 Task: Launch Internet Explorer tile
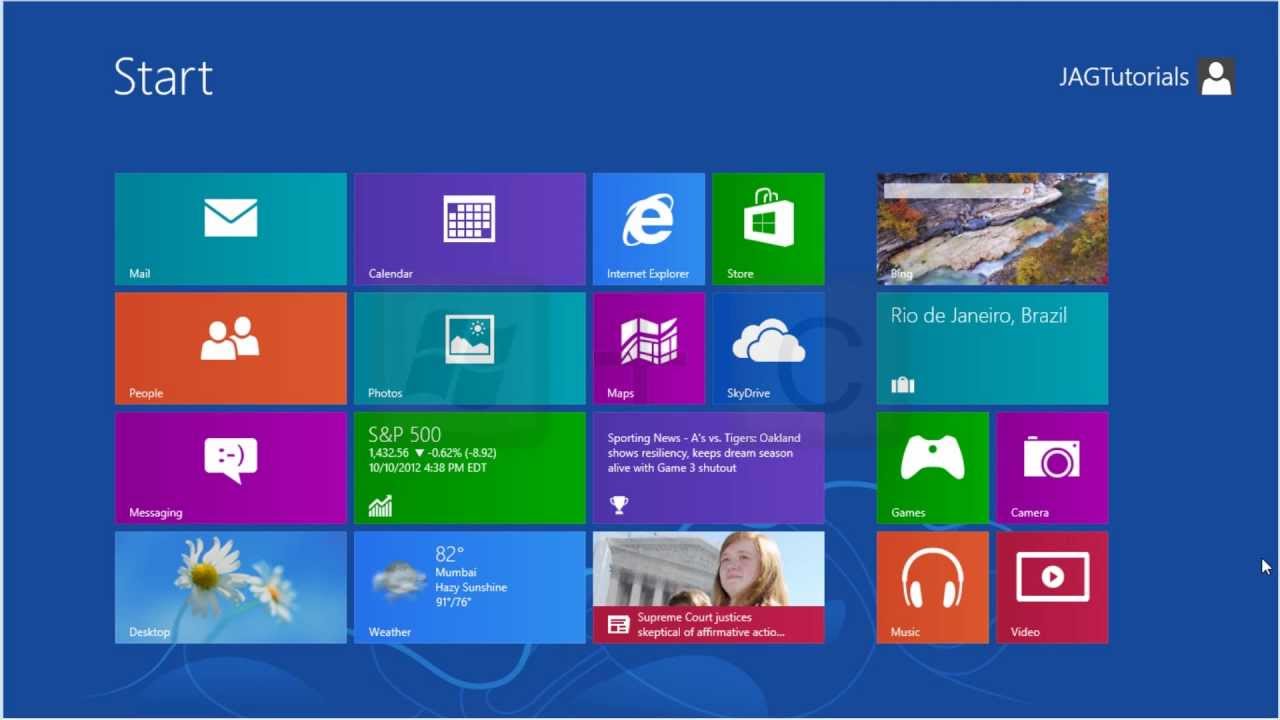tap(649, 229)
